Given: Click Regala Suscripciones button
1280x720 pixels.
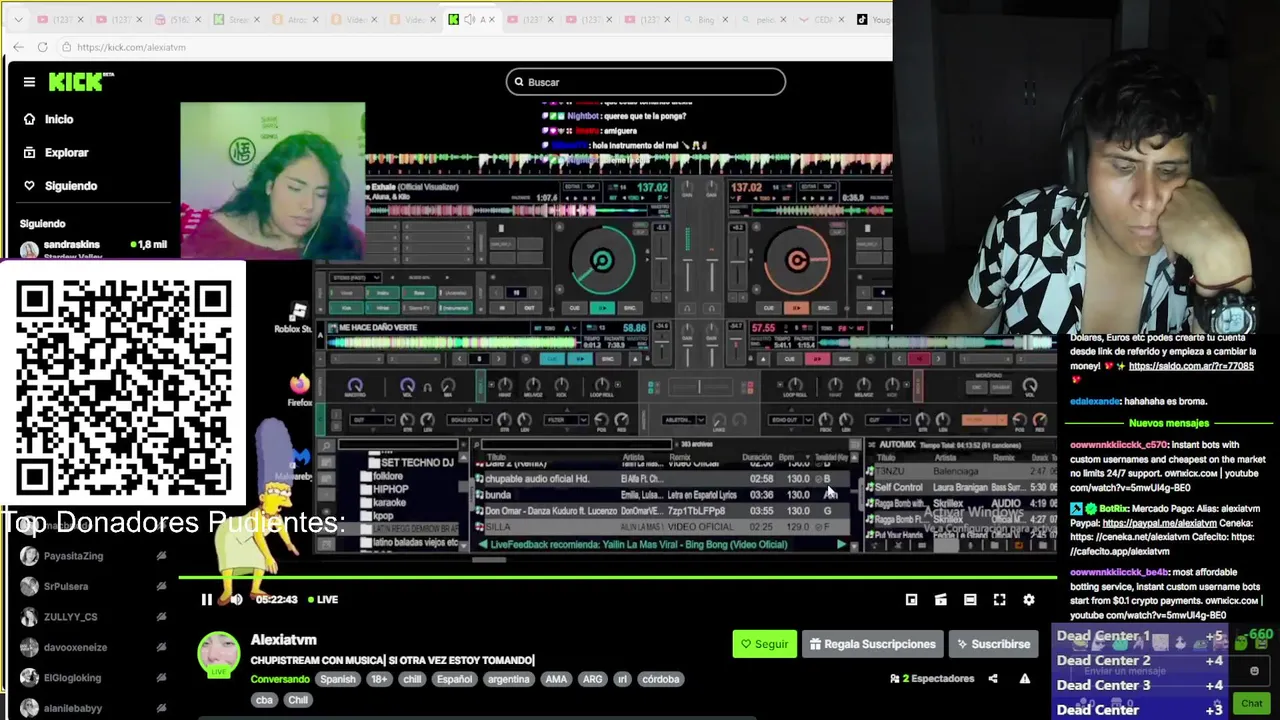Looking at the screenshot, I should click(872, 644).
